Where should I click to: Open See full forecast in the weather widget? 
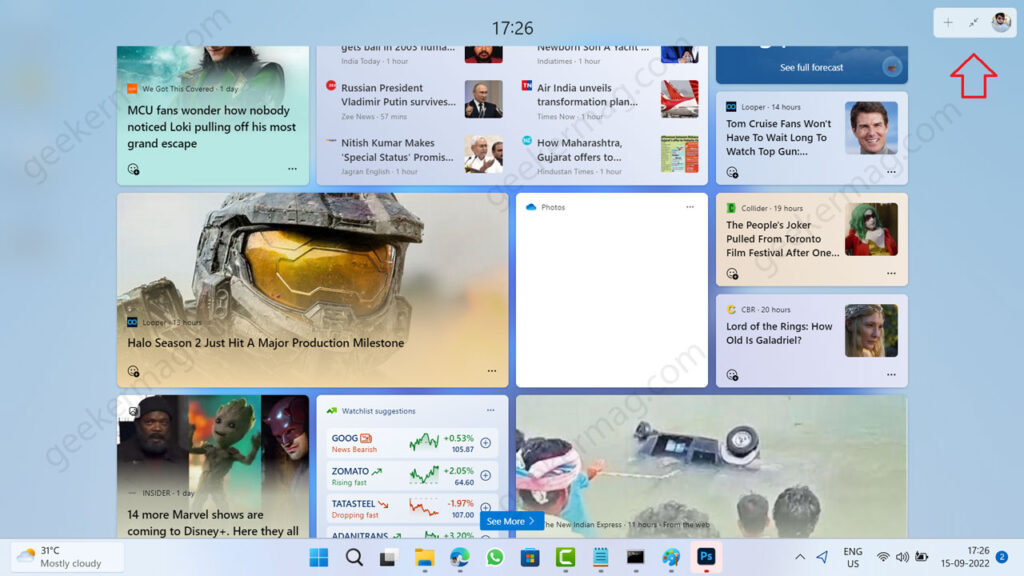[x=811, y=67]
